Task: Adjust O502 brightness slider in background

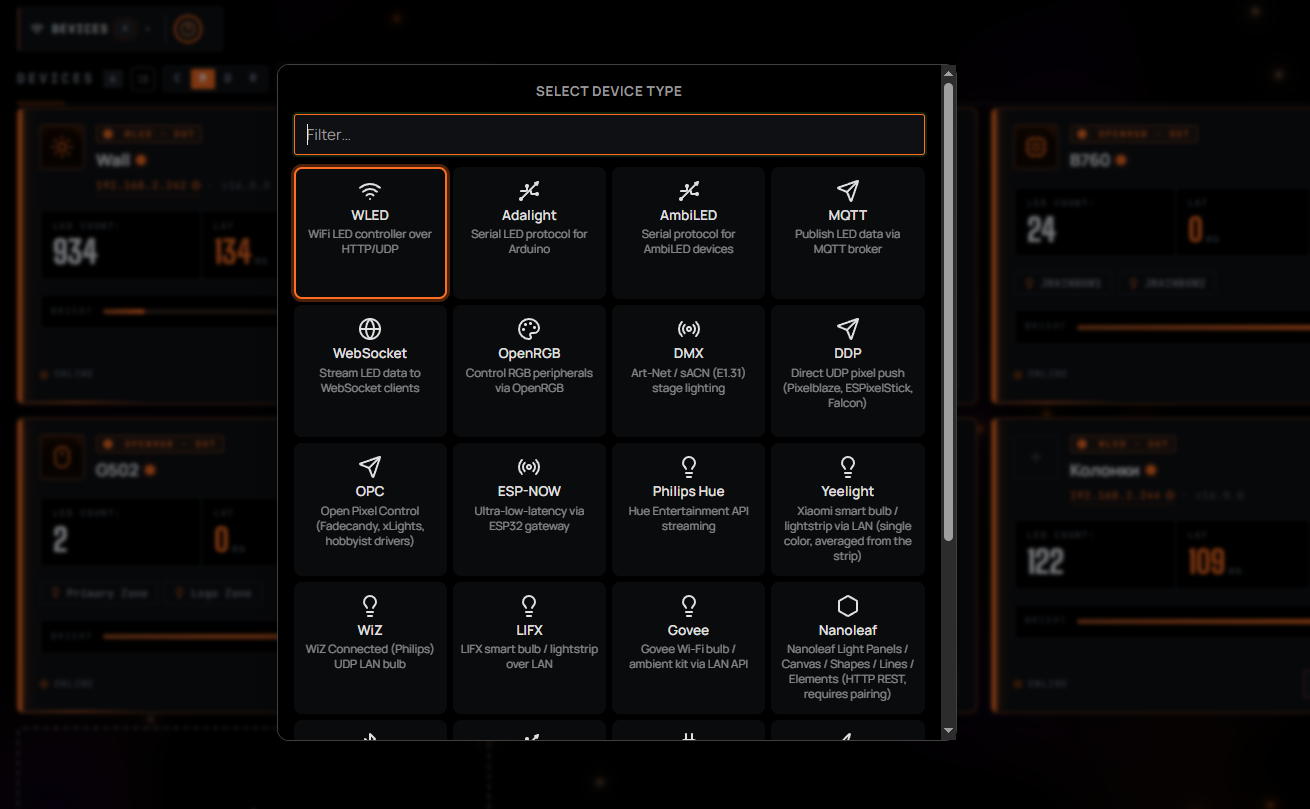Action: 190,636
